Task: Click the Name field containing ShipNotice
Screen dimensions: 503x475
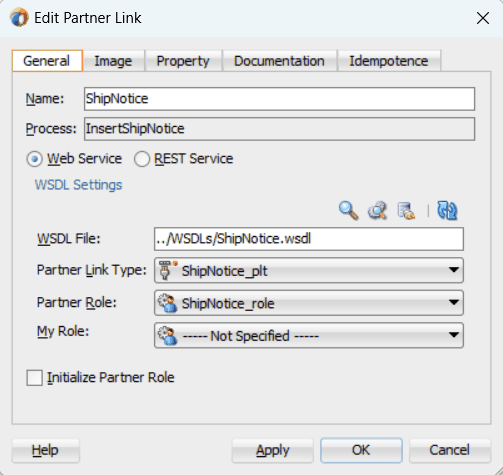Action: [279, 99]
